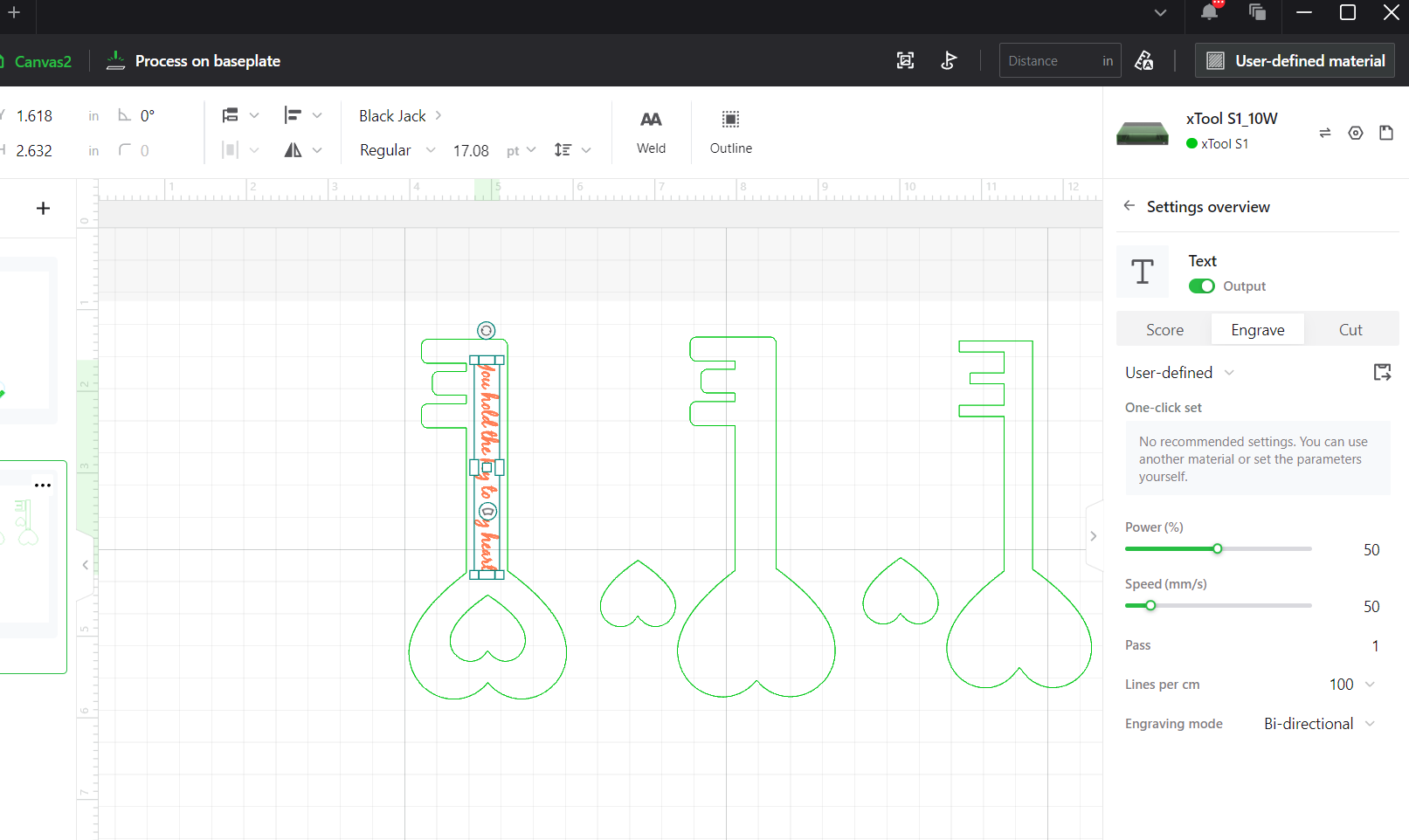Click the Power value 50

click(1371, 550)
